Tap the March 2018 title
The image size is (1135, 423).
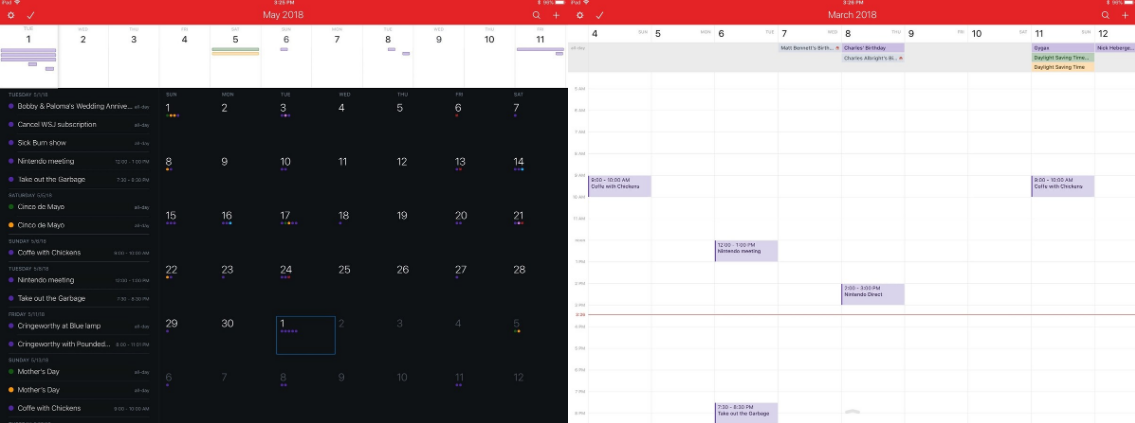pyautogui.click(x=852, y=15)
